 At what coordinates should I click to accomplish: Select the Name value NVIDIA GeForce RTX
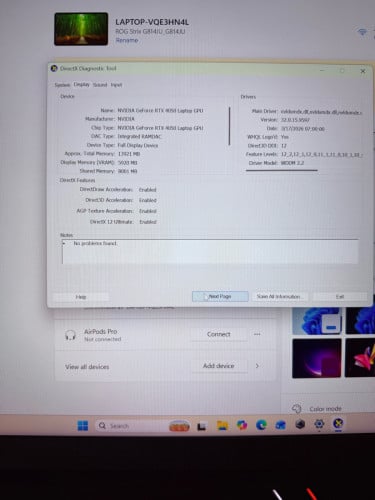(x=160, y=111)
